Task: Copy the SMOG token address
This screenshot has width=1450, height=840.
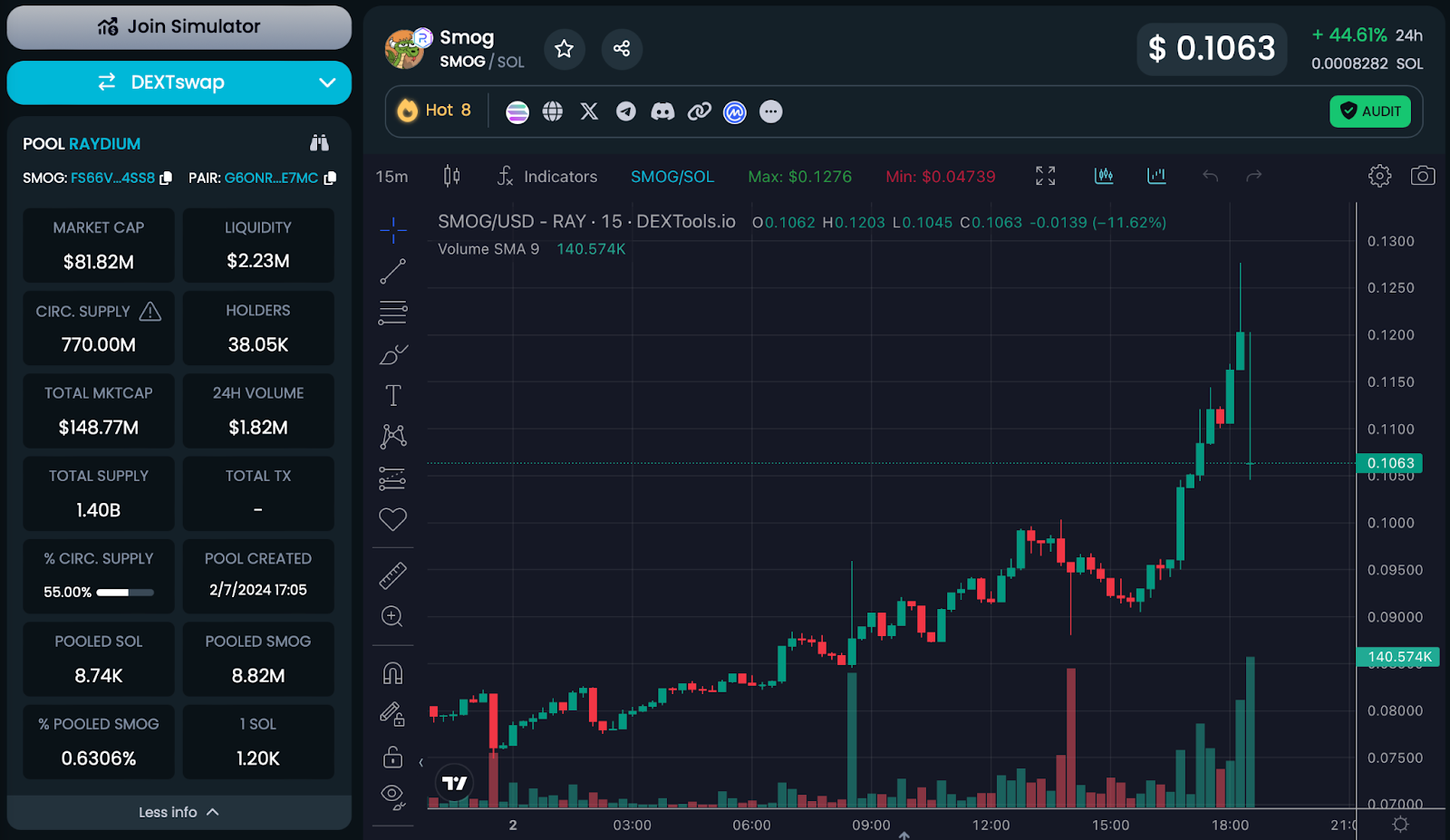Action: pos(166,179)
